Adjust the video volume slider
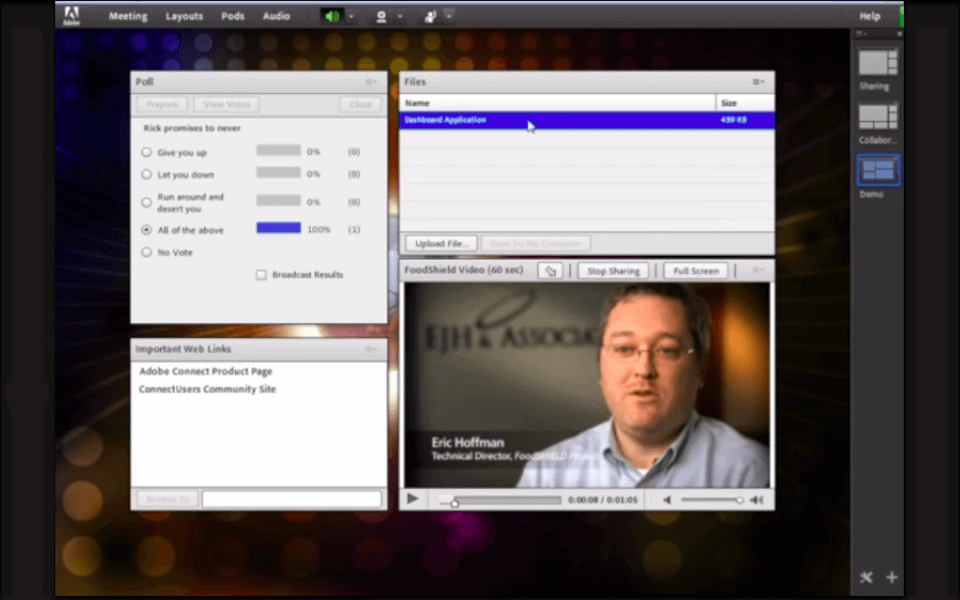 [711, 500]
